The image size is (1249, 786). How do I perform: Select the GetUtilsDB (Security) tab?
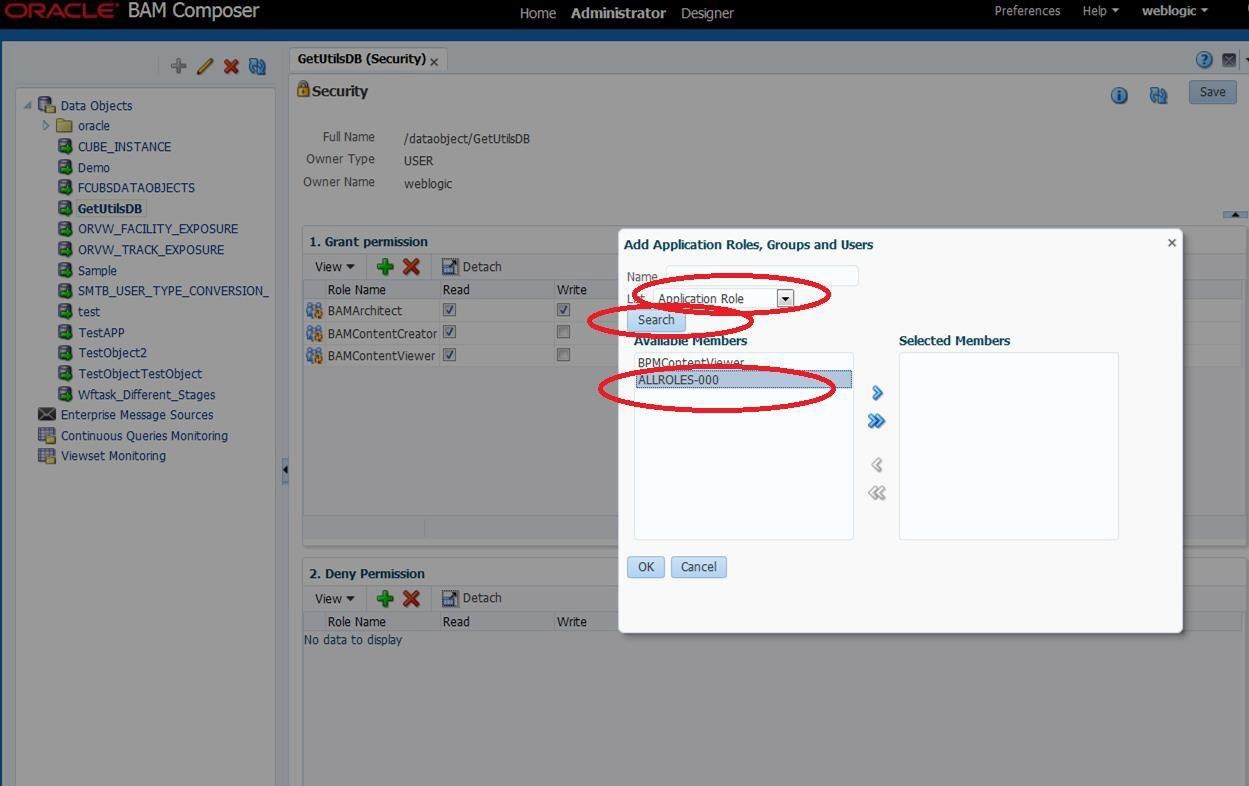click(361, 59)
